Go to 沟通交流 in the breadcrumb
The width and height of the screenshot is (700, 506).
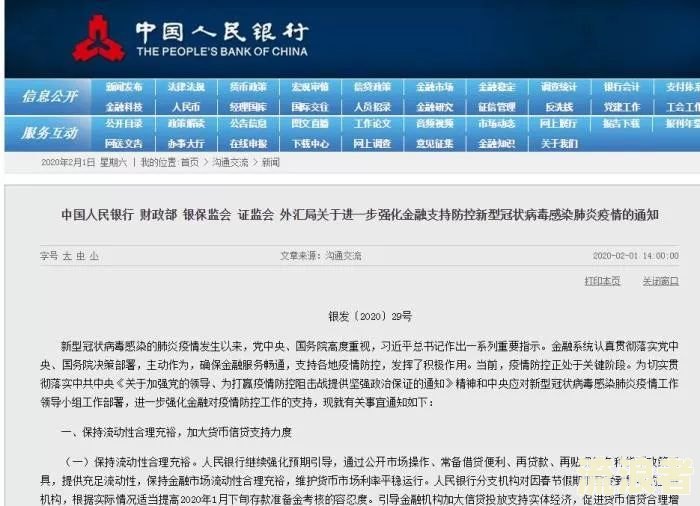point(230,163)
